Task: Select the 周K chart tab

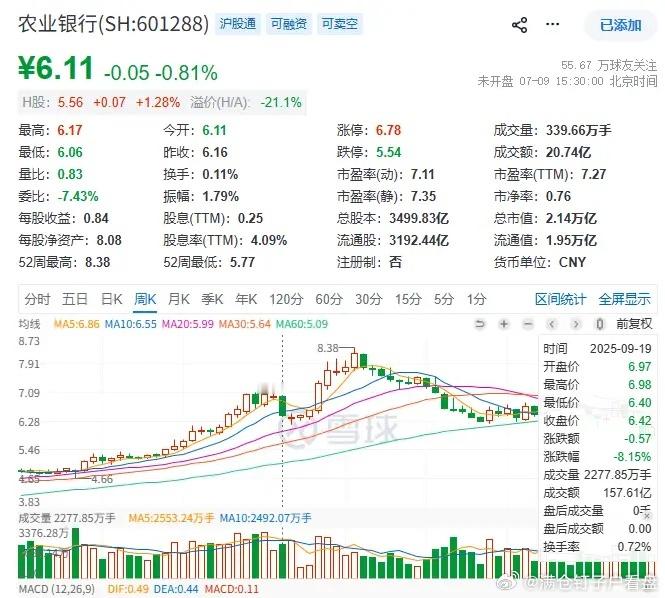Action: (x=145, y=299)
